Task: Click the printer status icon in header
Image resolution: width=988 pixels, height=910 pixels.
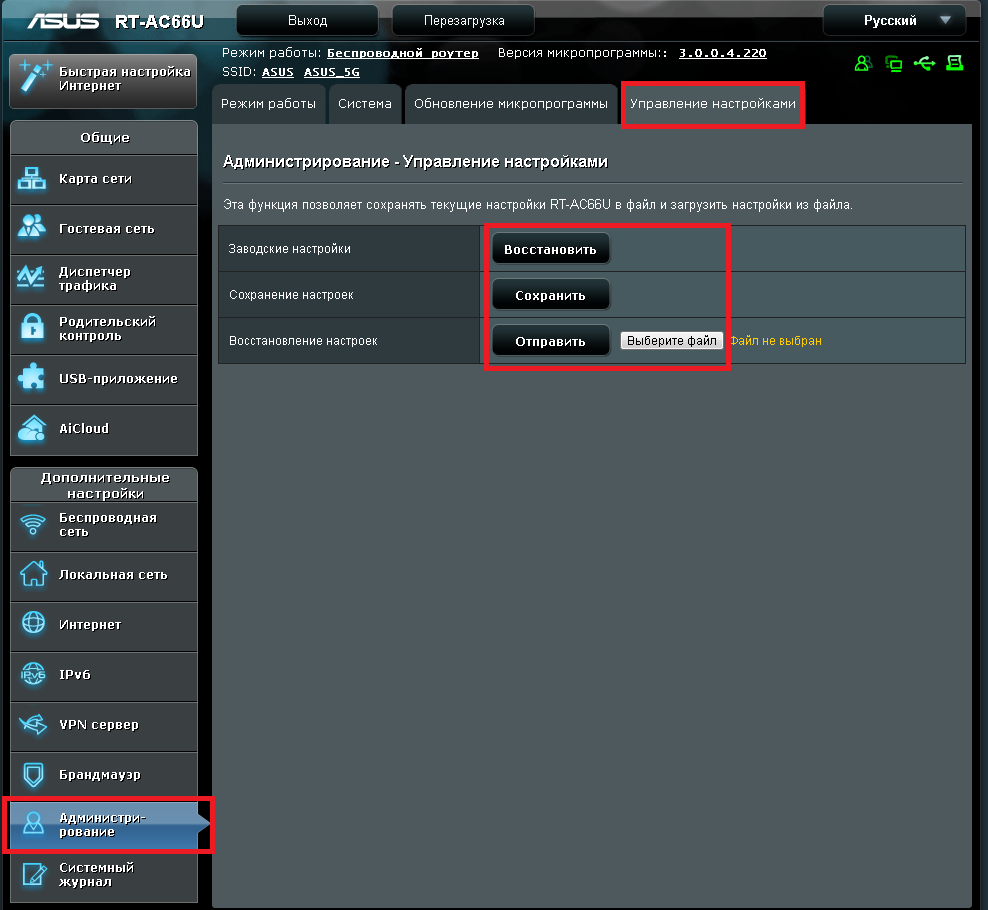Action: coord(954,63)
